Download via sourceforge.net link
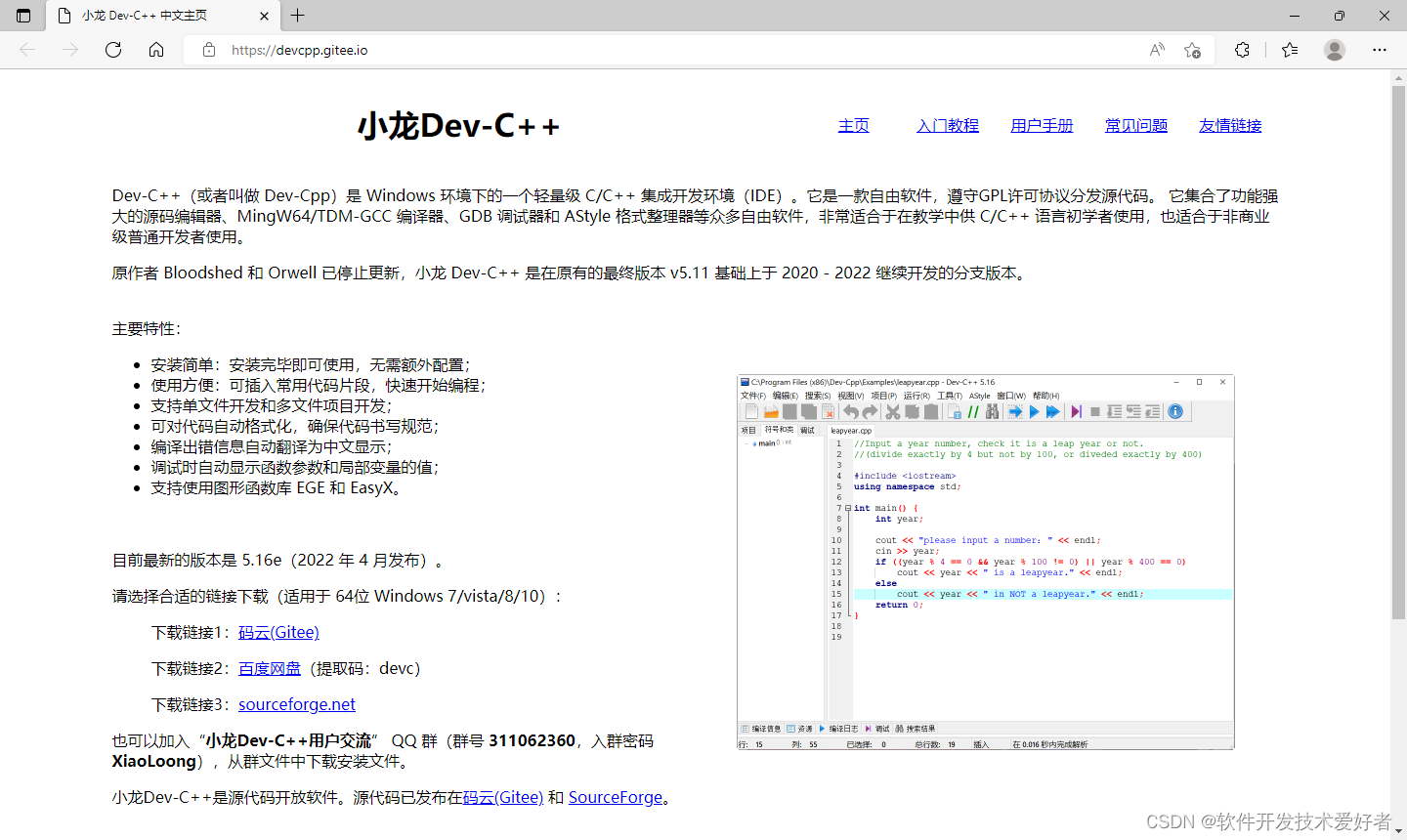The width and height of the screenshot is (1407, 840). click(297, 705)
